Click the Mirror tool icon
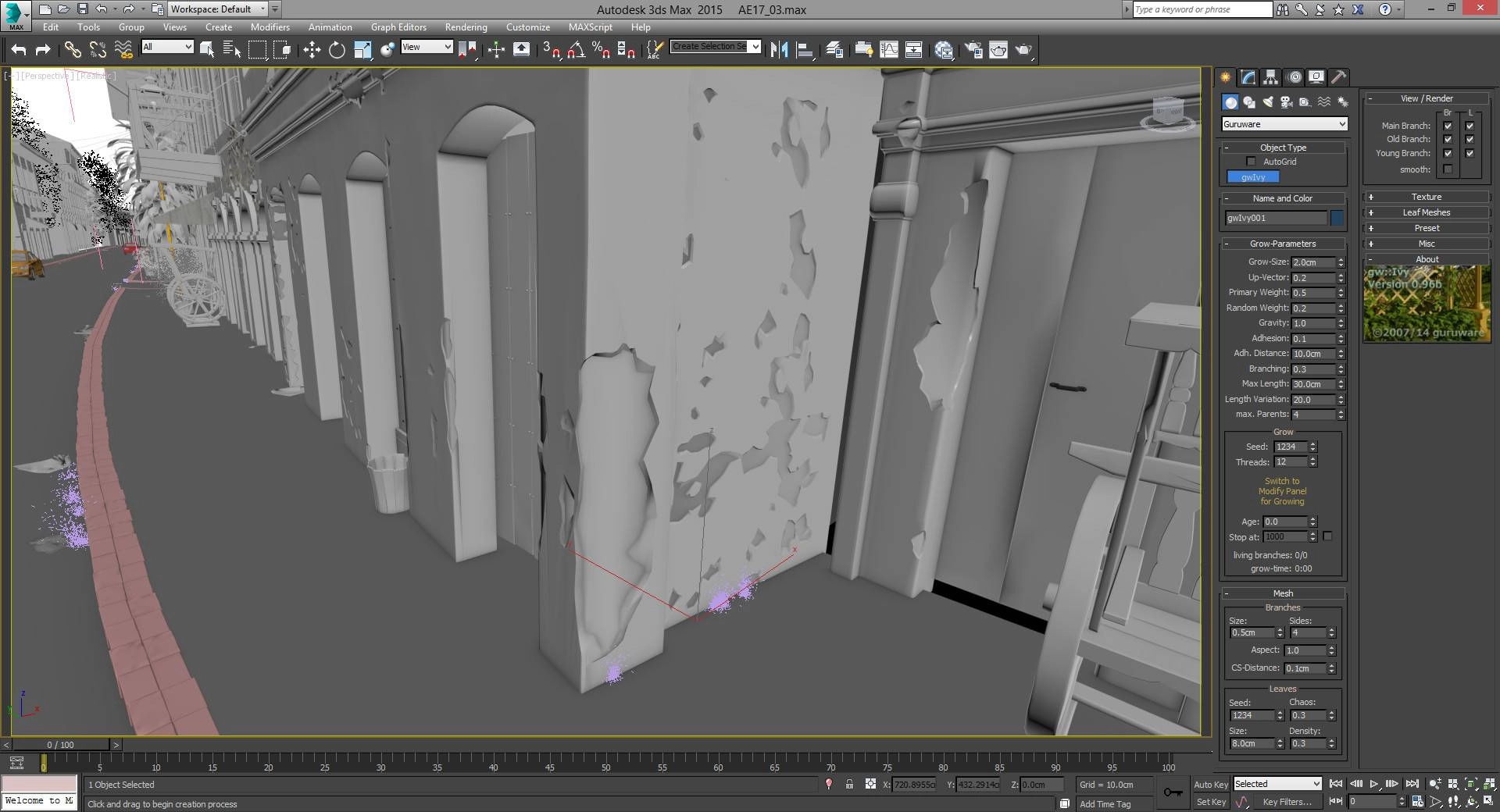This screenshot has width=1500, height=812. (779, 50)
